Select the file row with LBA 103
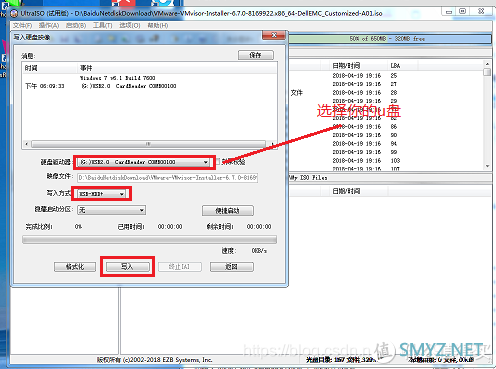 [x=387, y=161]
